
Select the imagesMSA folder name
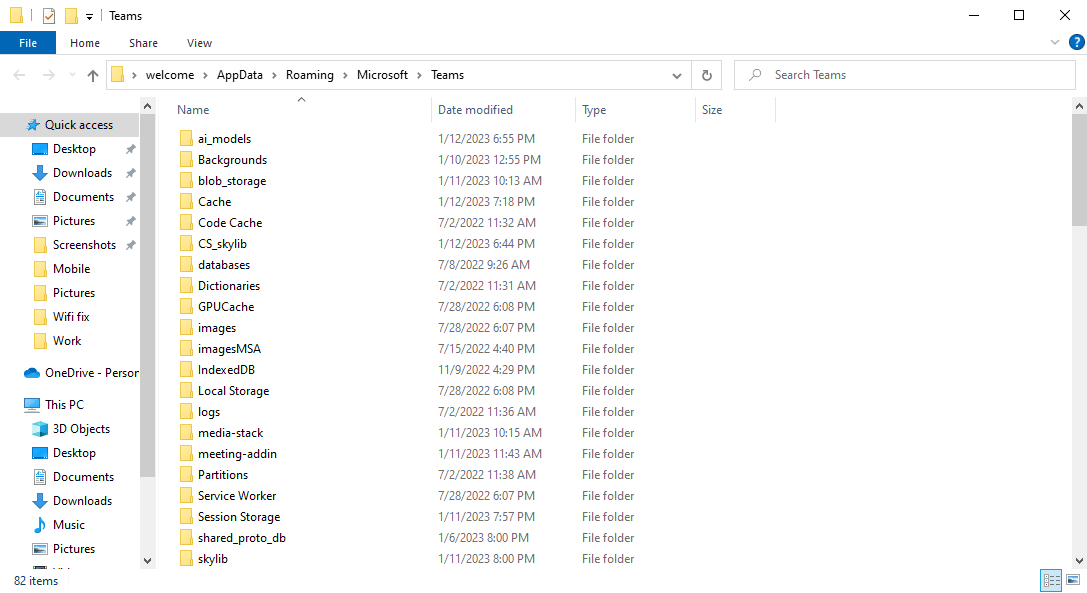click(229, 349)
